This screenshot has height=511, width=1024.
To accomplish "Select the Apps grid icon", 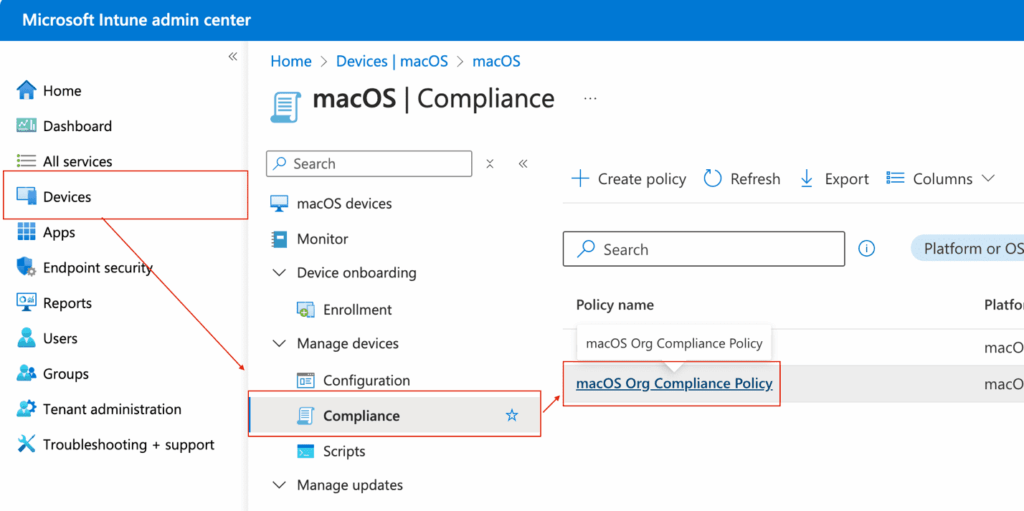I will tap(26, 232).
